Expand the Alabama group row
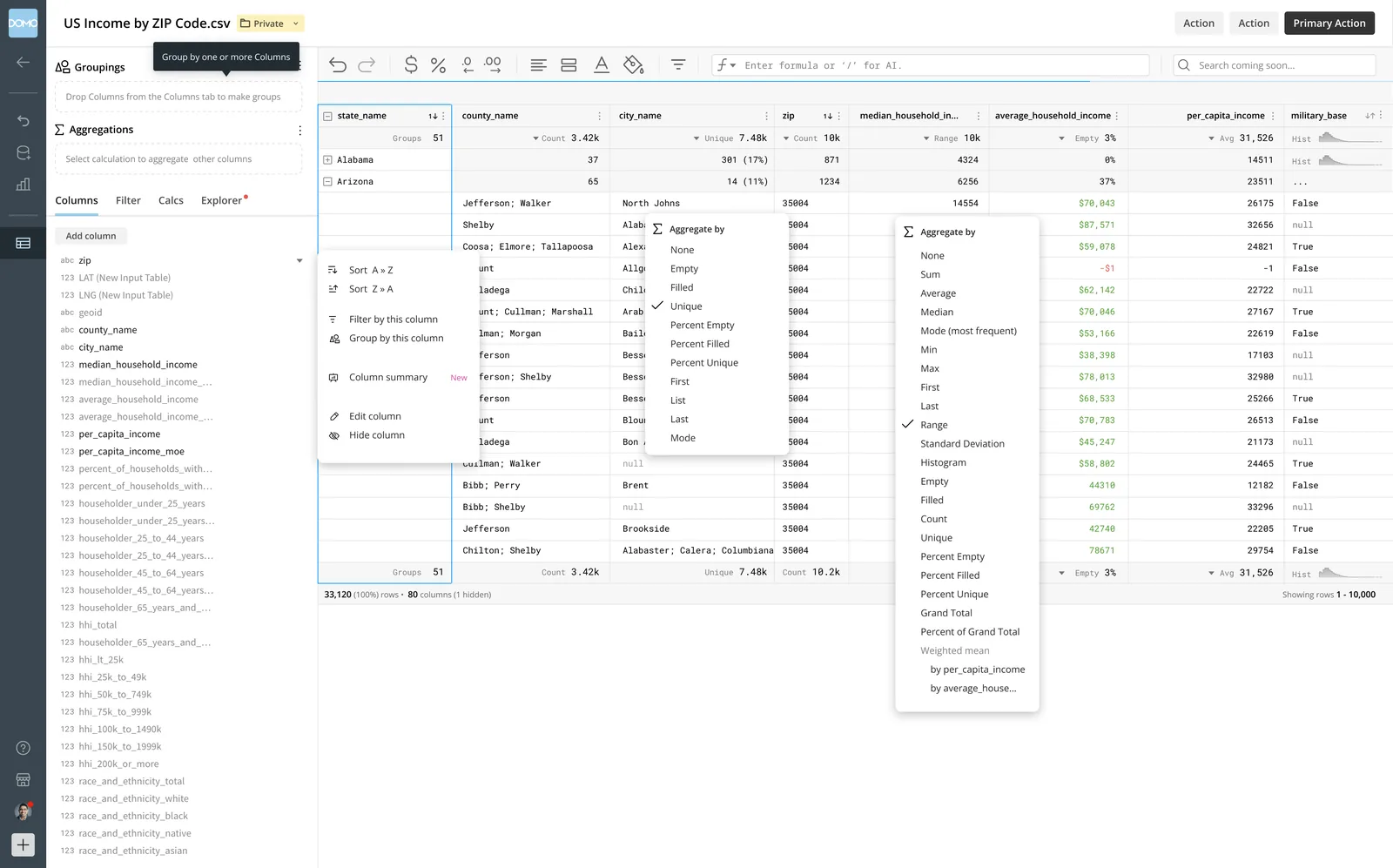 click(327, 160)
